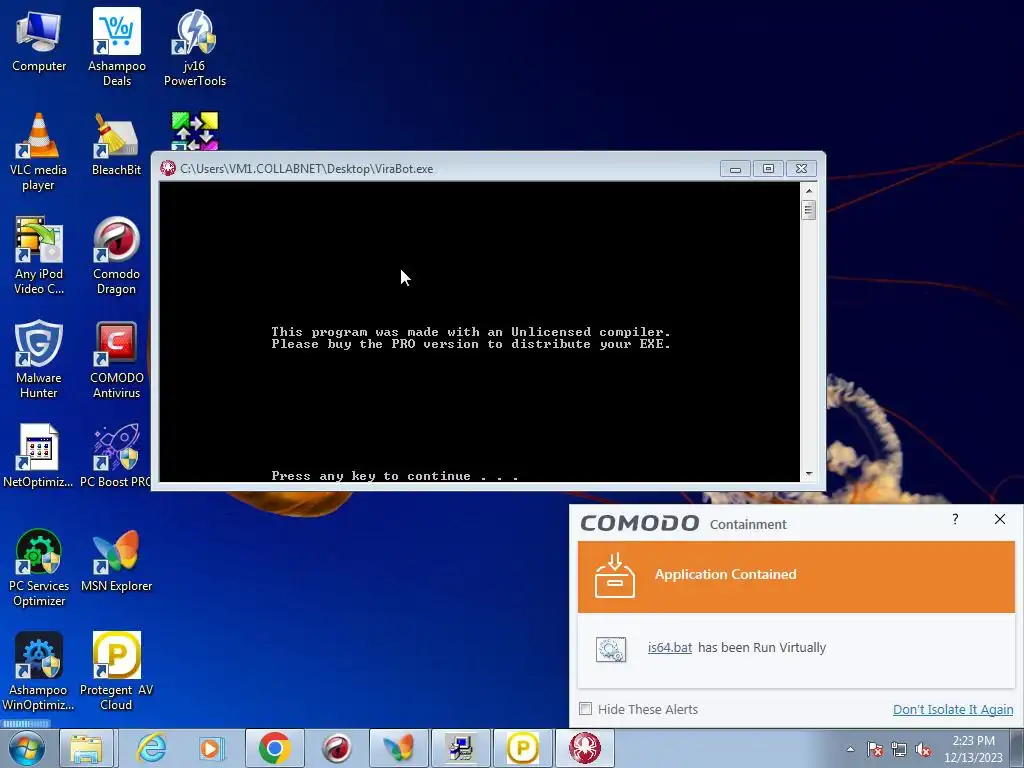Launch Internet Explorer from the taskbar
Screen dimensions: 1024x768
pyautogui.click(x=152, y=748)
